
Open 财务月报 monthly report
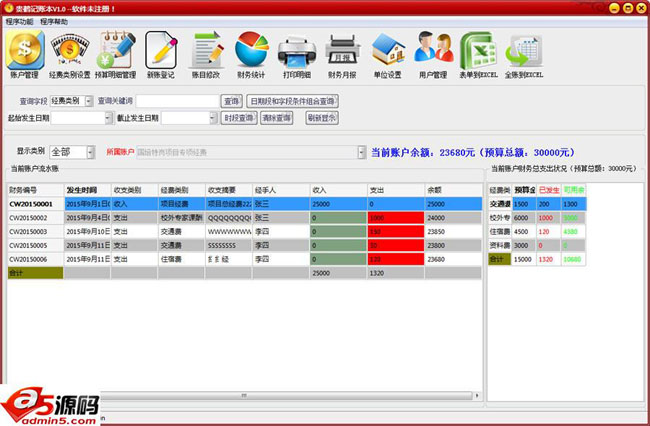pos(342,54)
